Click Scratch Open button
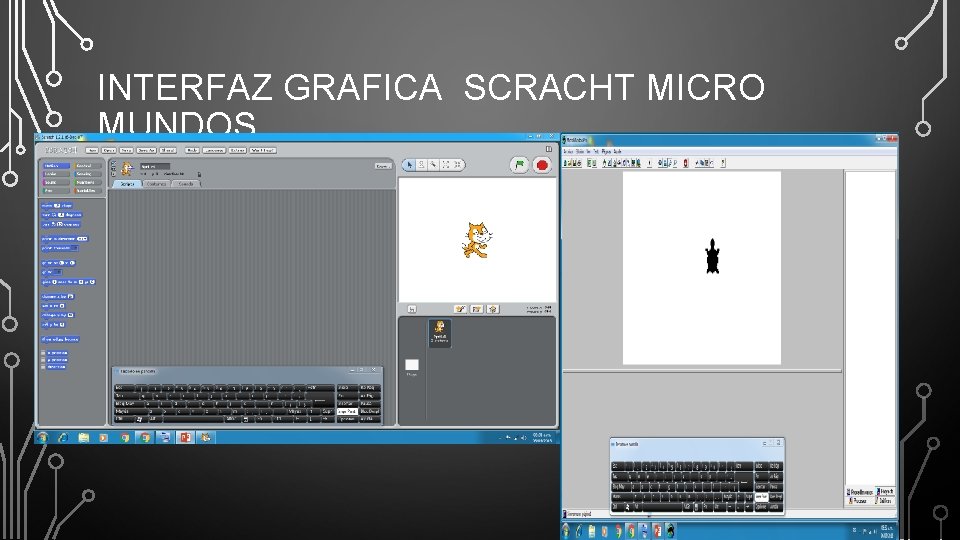960x540 pixels. [109, 150]
